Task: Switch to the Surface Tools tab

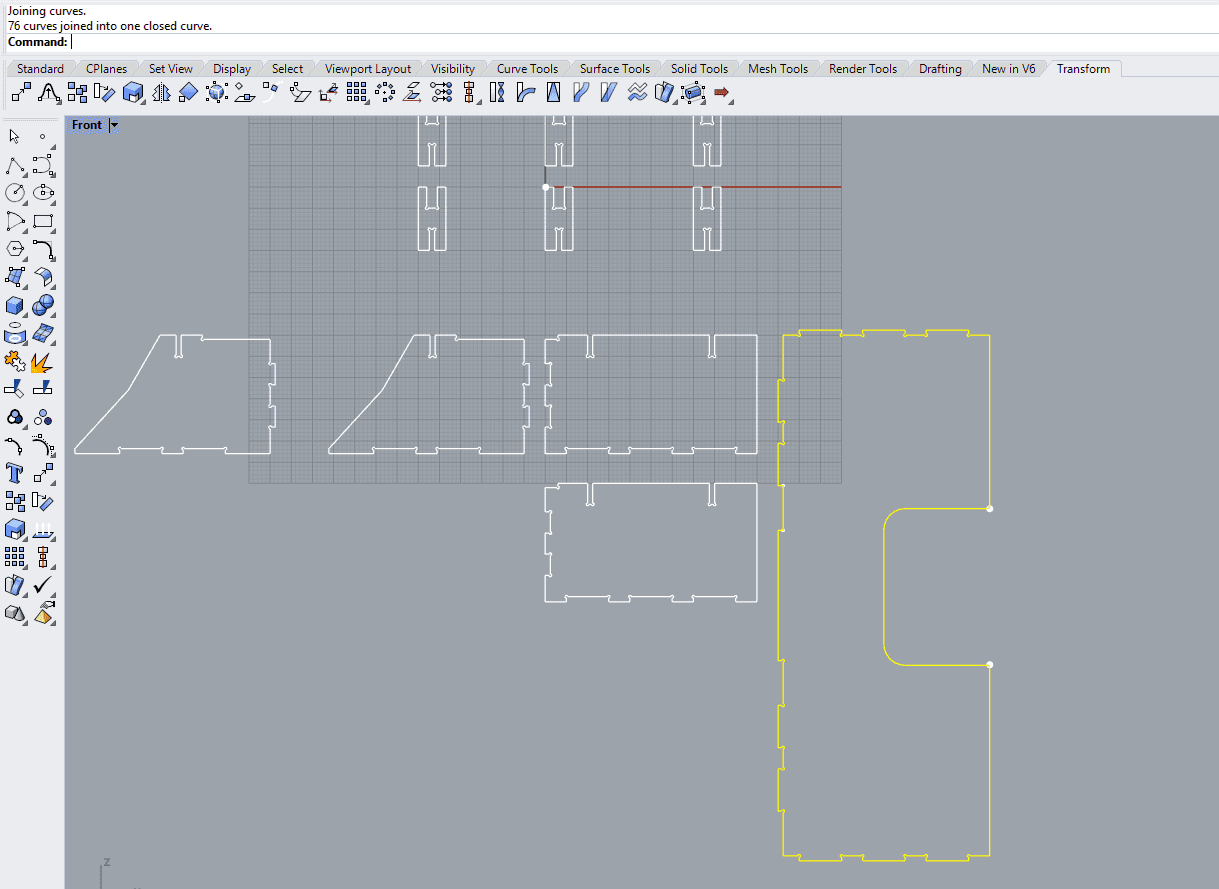Action: pyautogui.click(x=614, y=69)
